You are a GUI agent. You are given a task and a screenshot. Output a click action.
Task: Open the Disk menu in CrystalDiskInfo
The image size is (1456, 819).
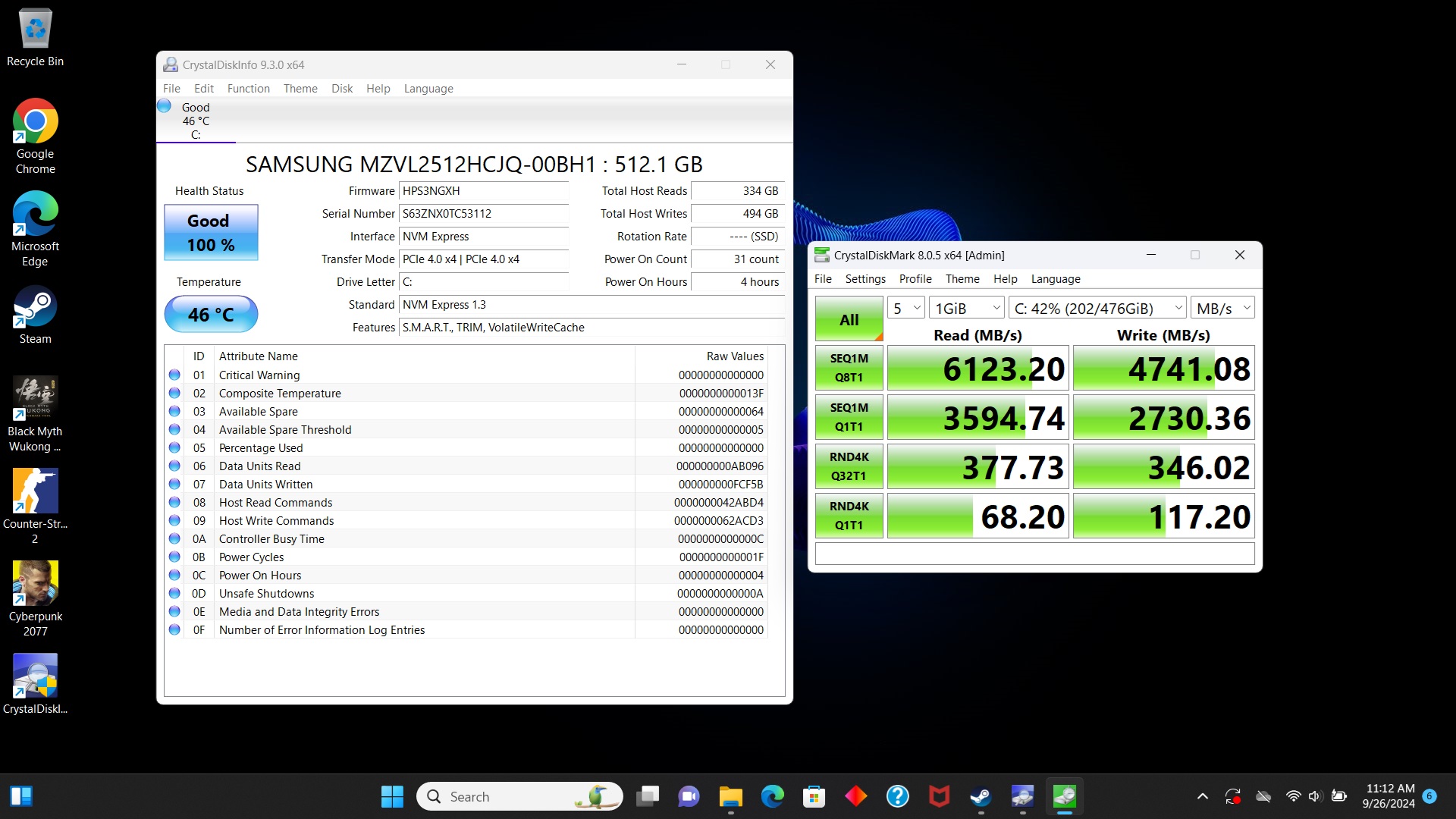342,89
